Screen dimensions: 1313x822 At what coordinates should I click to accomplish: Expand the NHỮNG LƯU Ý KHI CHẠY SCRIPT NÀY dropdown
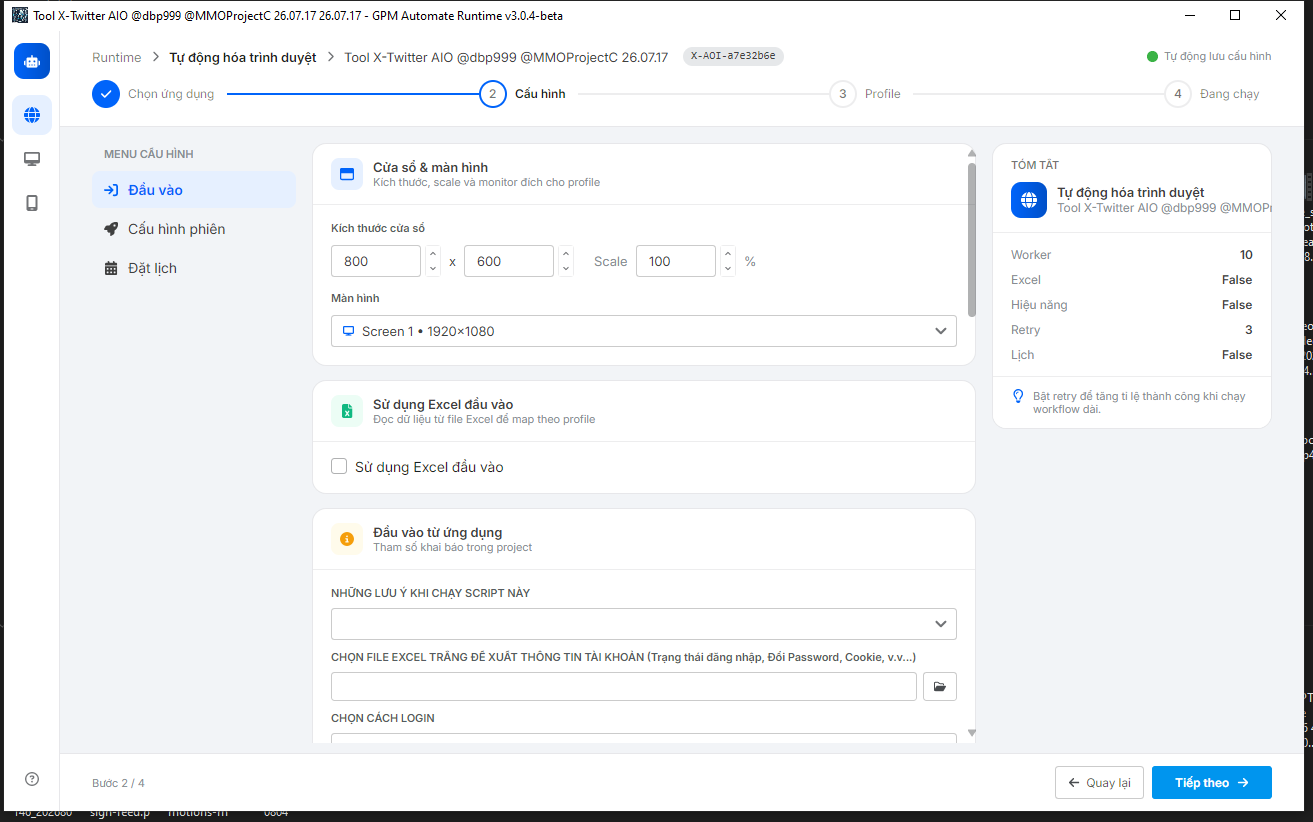pyautogui.click(x=644, y=623)
